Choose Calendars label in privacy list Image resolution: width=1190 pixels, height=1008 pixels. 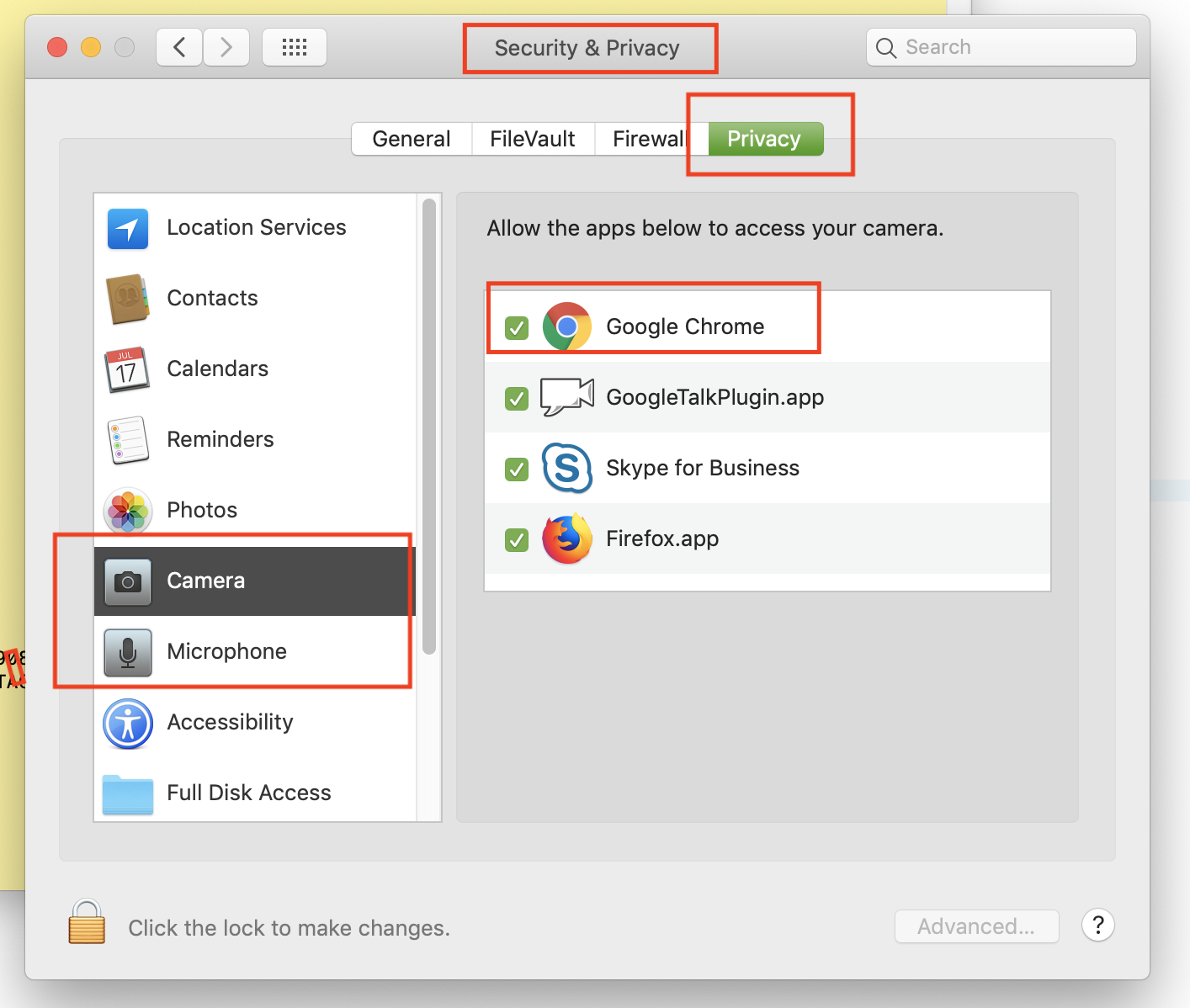pyautogui.click(x=218, y=369)
